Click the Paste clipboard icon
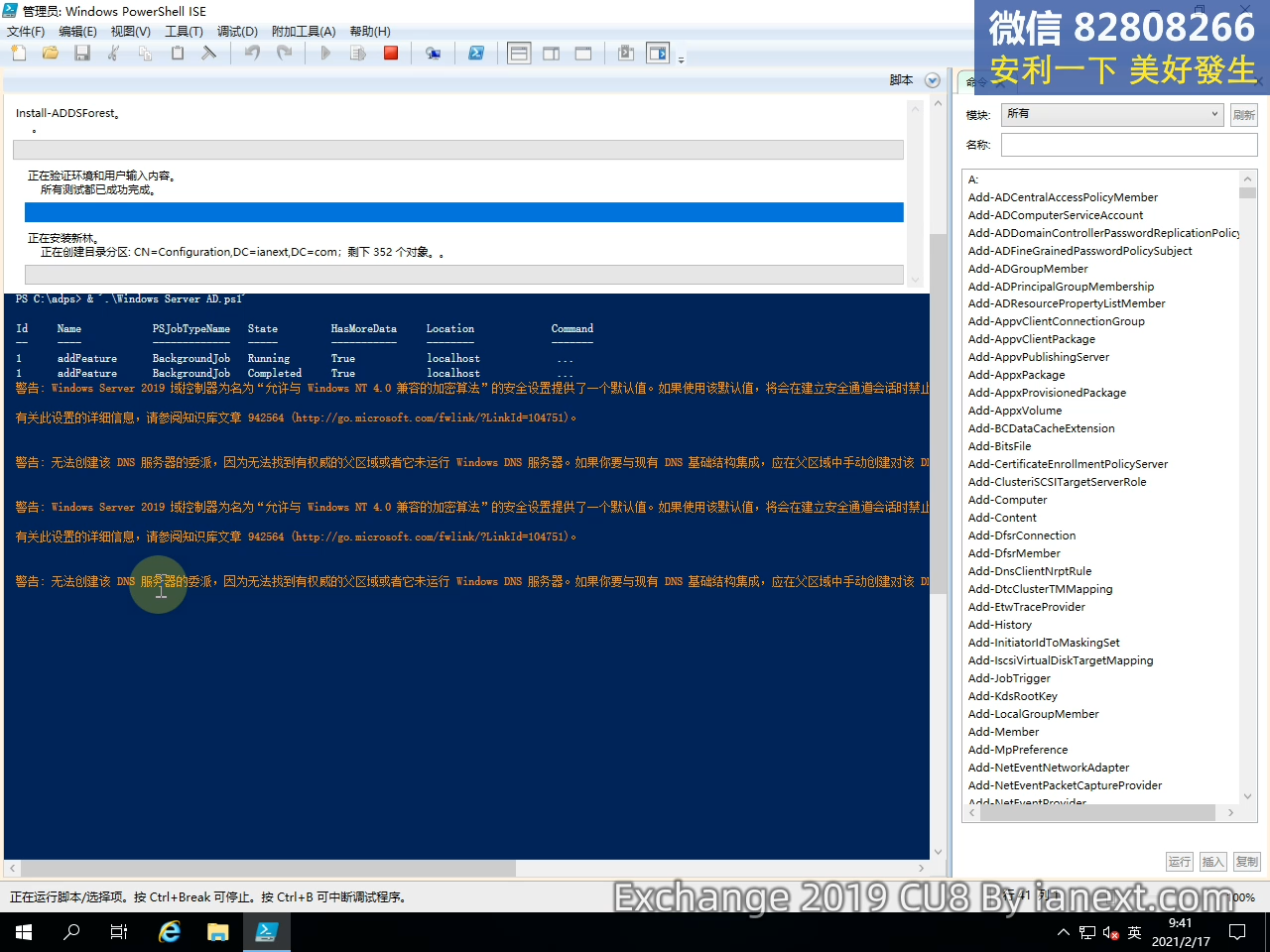This screenshot has width=1270, height=952. (x=178, y=54)
